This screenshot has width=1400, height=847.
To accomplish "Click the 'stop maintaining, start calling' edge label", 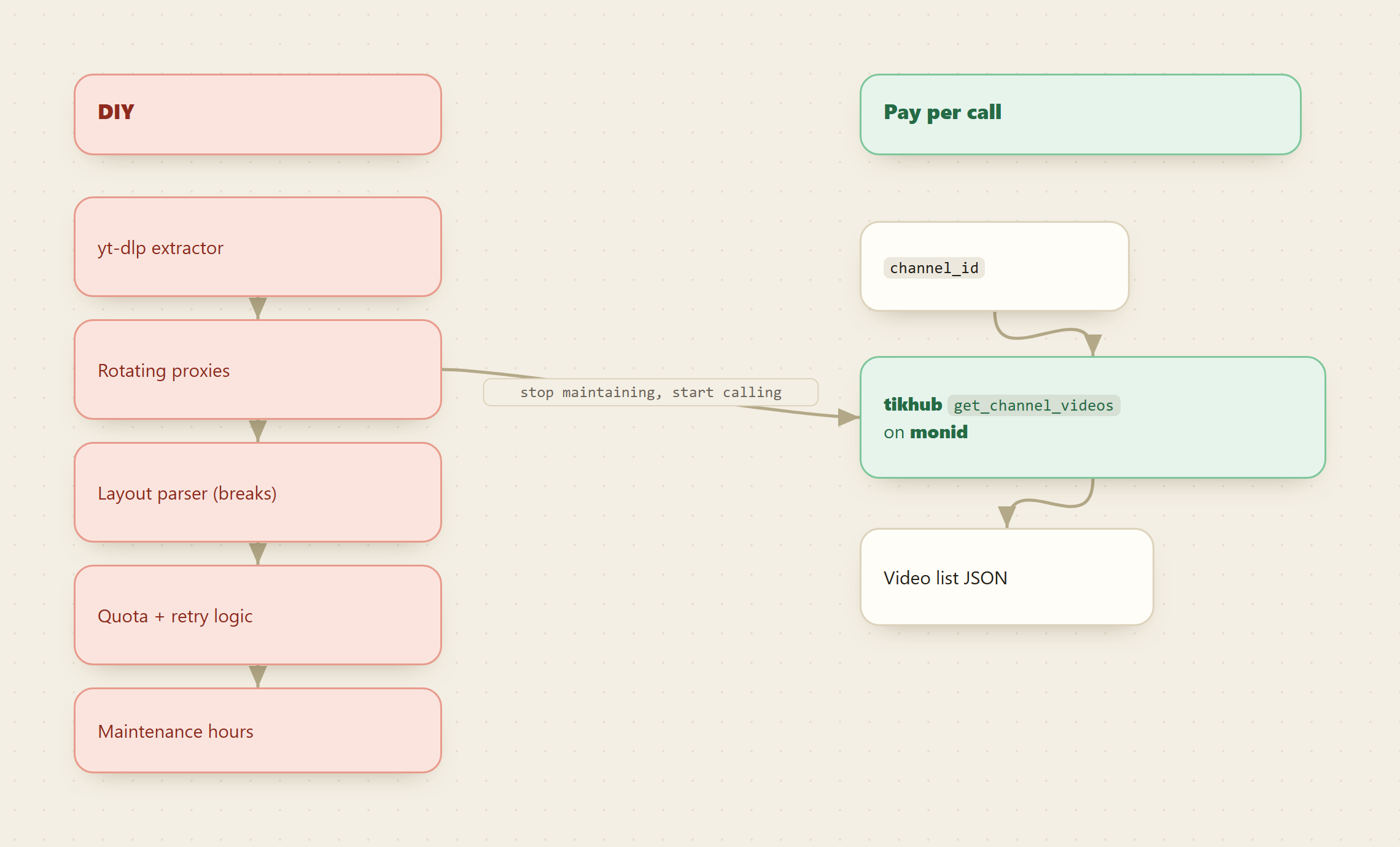I will [x=651, y=392].
